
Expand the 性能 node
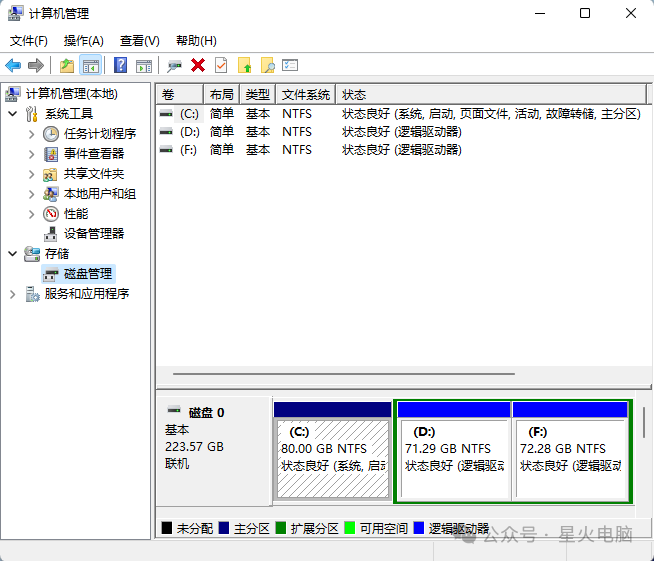32,214
